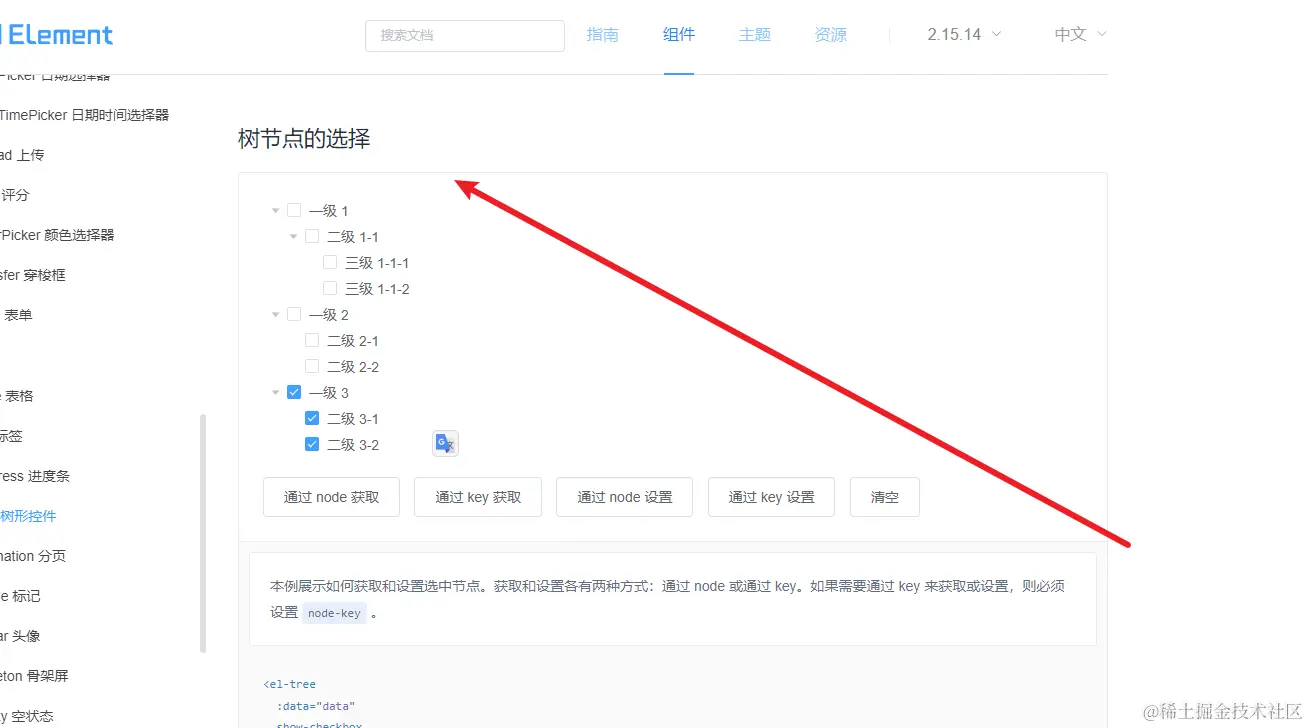Open the 进度条 sidebar item
This screenshot has width=1309, height=728.
(x=35, y=476)
